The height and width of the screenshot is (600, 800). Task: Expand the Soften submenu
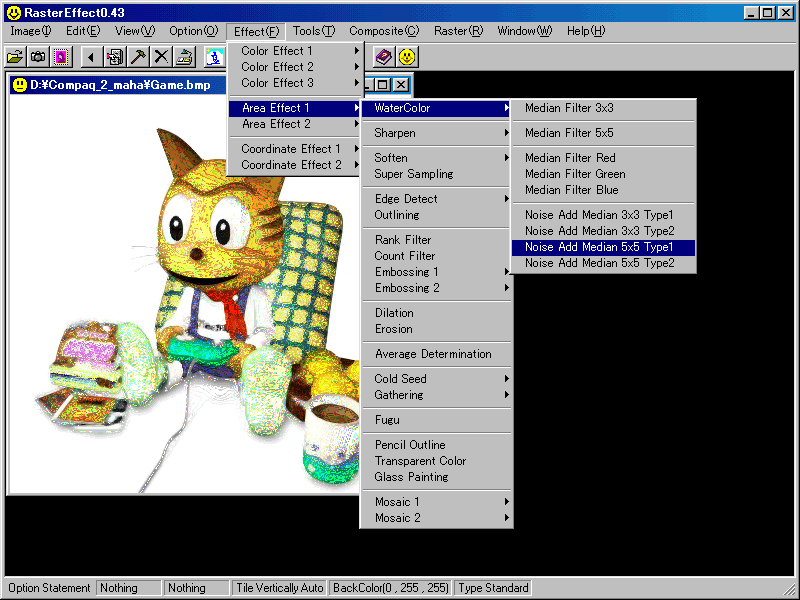437,158
